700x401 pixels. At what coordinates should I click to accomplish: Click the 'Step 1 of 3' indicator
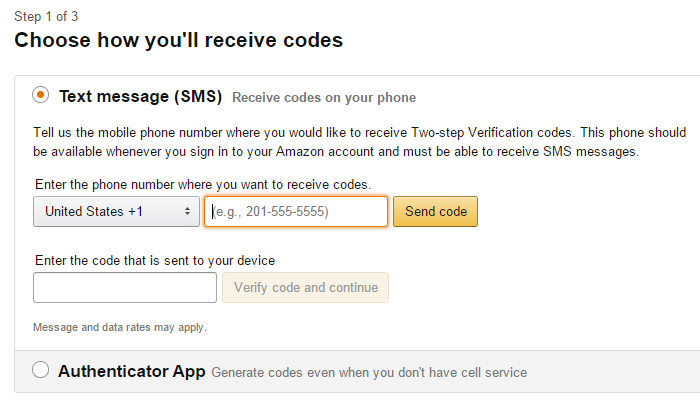click(46, 17)
